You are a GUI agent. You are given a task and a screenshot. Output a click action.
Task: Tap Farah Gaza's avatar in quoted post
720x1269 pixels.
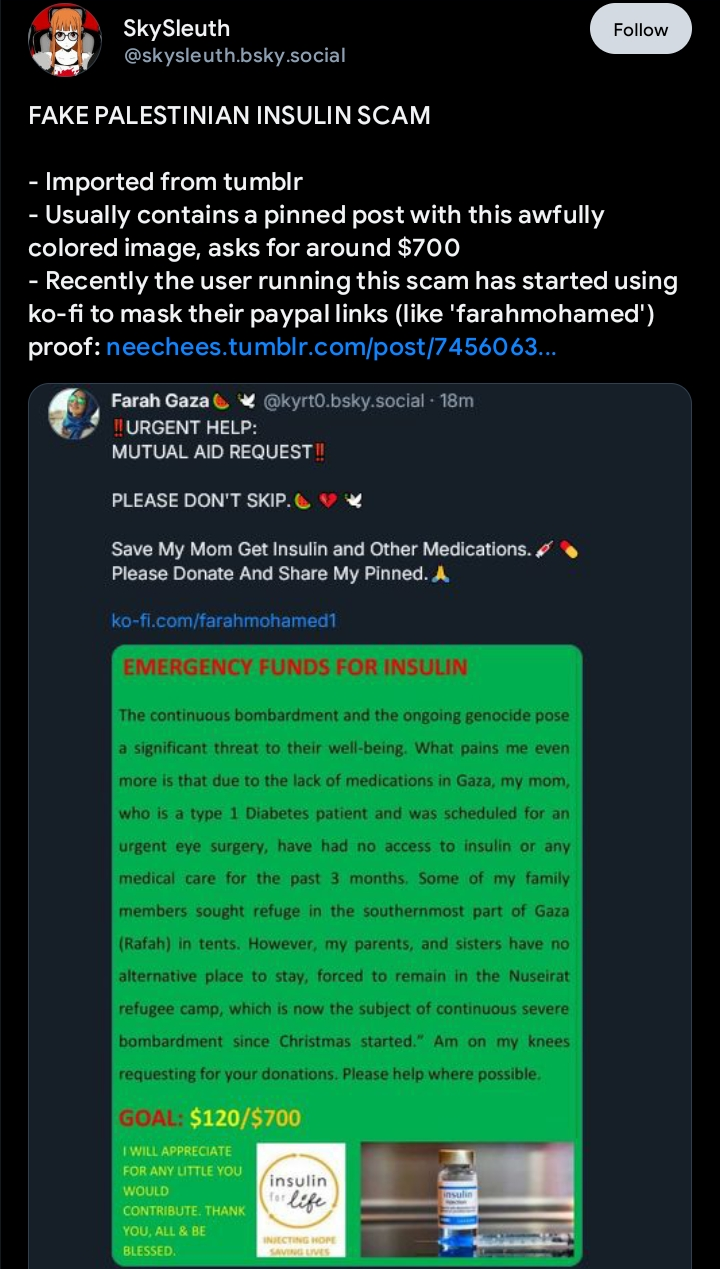tap(72, 412)
